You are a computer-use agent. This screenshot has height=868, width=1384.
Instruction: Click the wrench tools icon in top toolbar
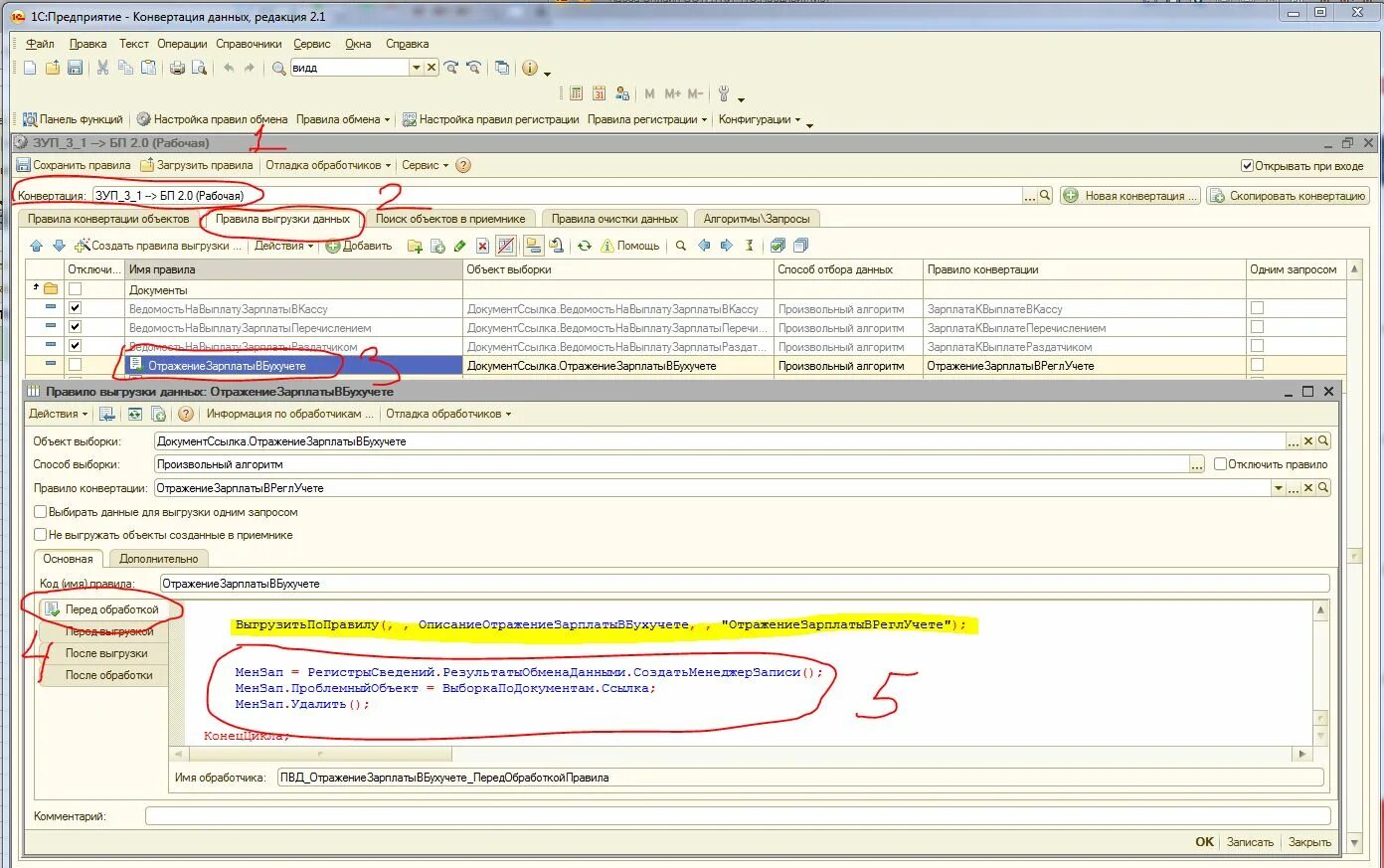(x=724, y=93)
